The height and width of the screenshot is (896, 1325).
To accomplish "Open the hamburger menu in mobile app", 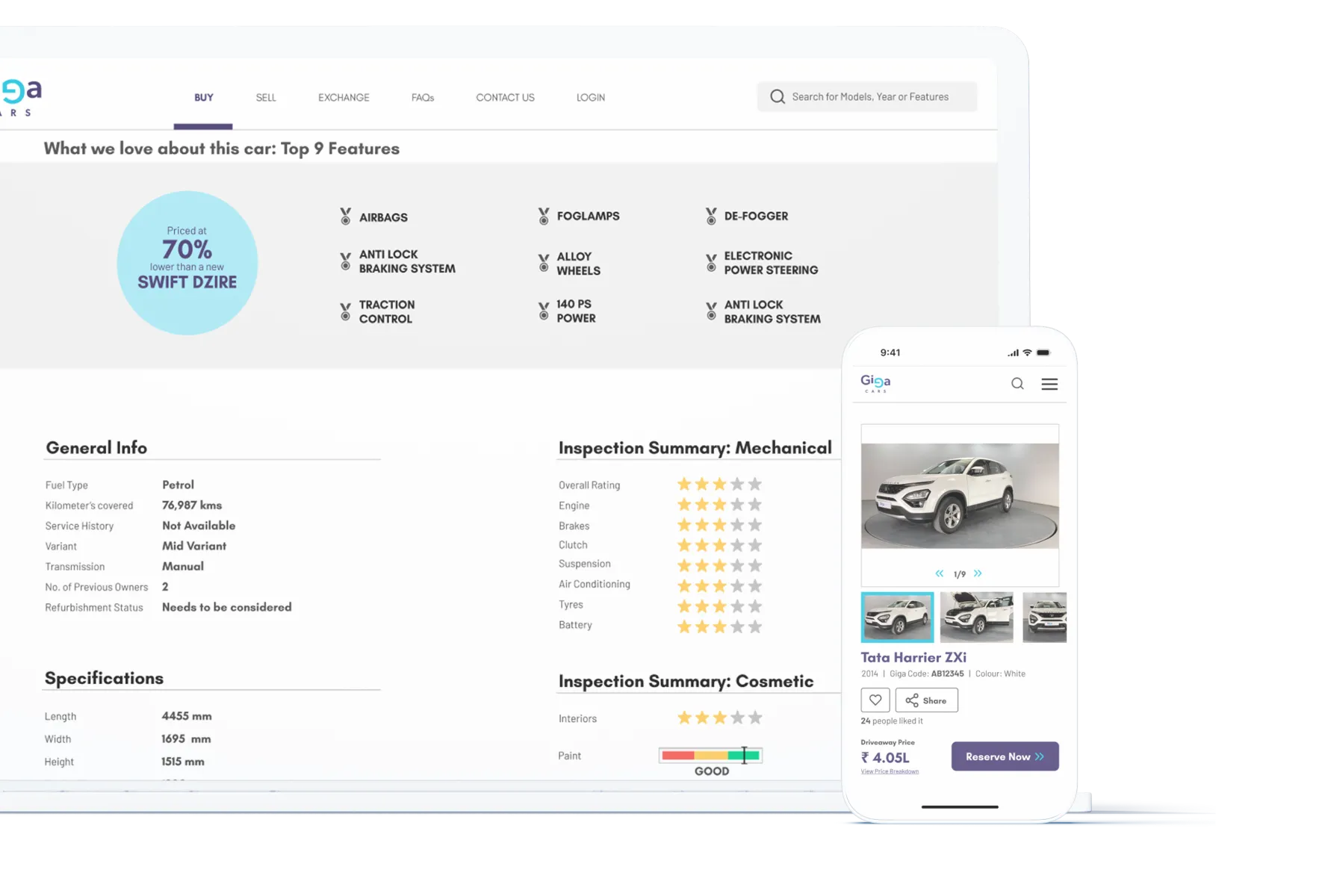I will 1049,384.
